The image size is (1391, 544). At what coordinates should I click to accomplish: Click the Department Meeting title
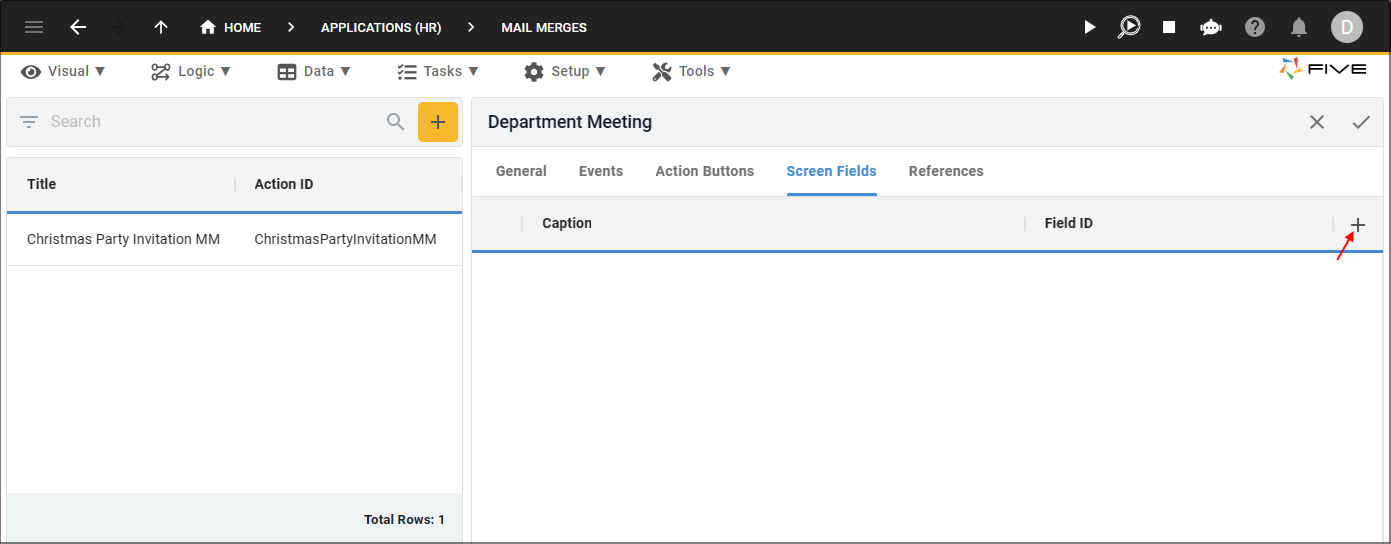coord(570,122)
